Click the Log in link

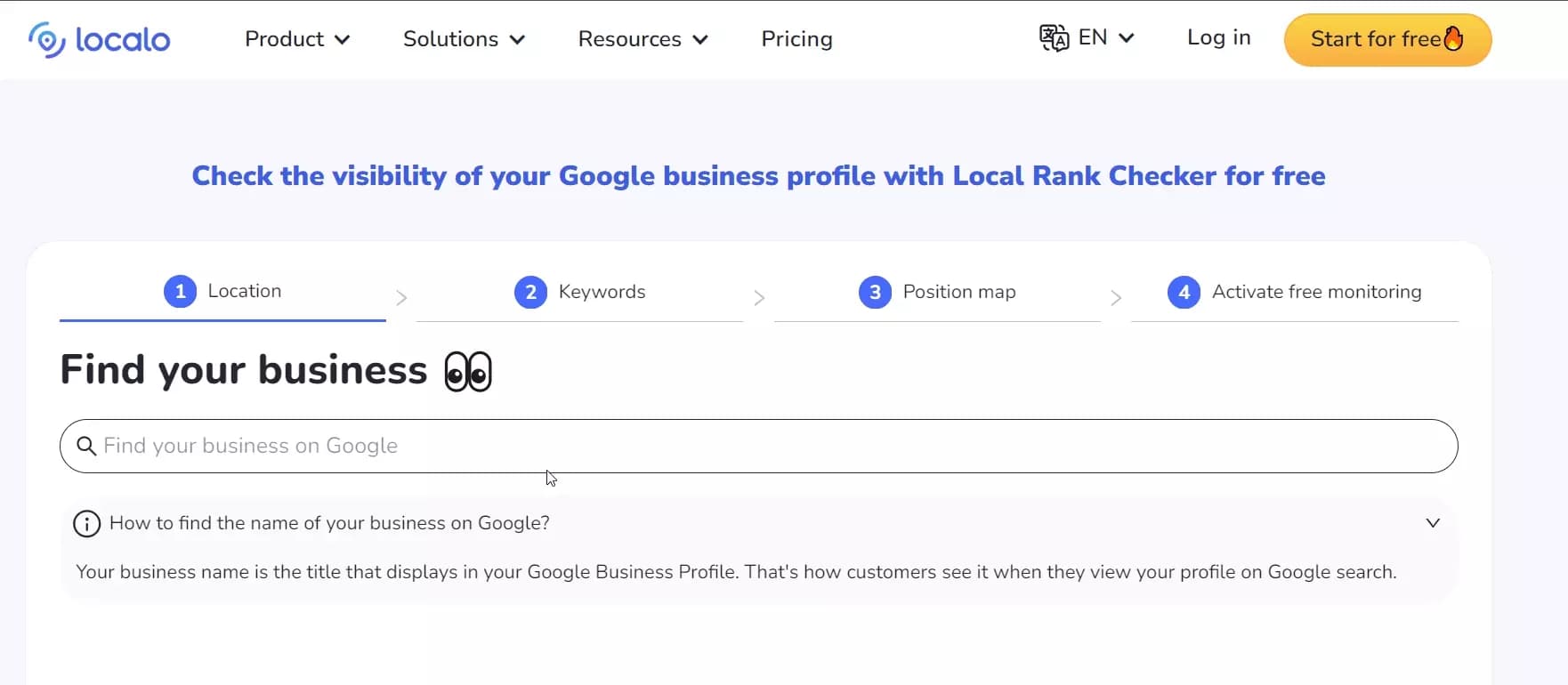click(x=1218, y=37)
